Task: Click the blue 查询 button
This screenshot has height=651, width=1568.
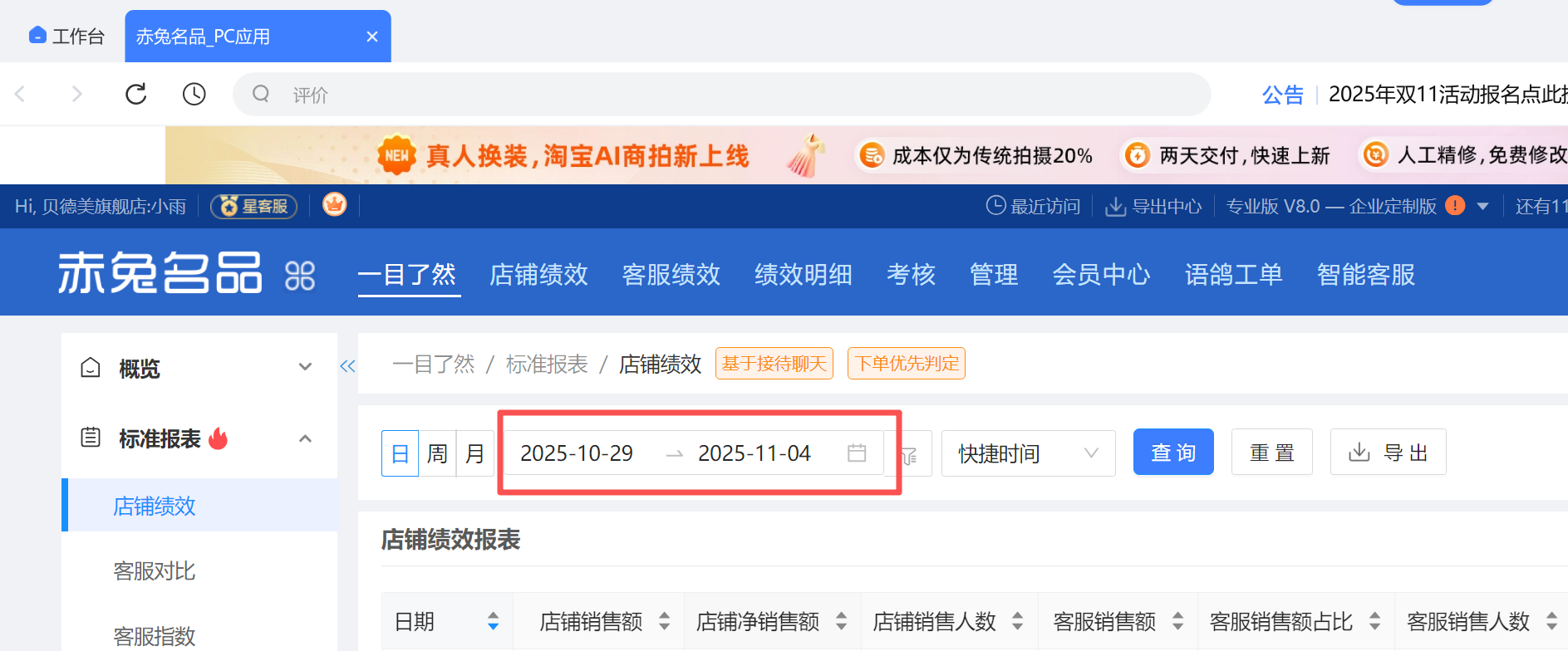Action: click(1173, 452)
